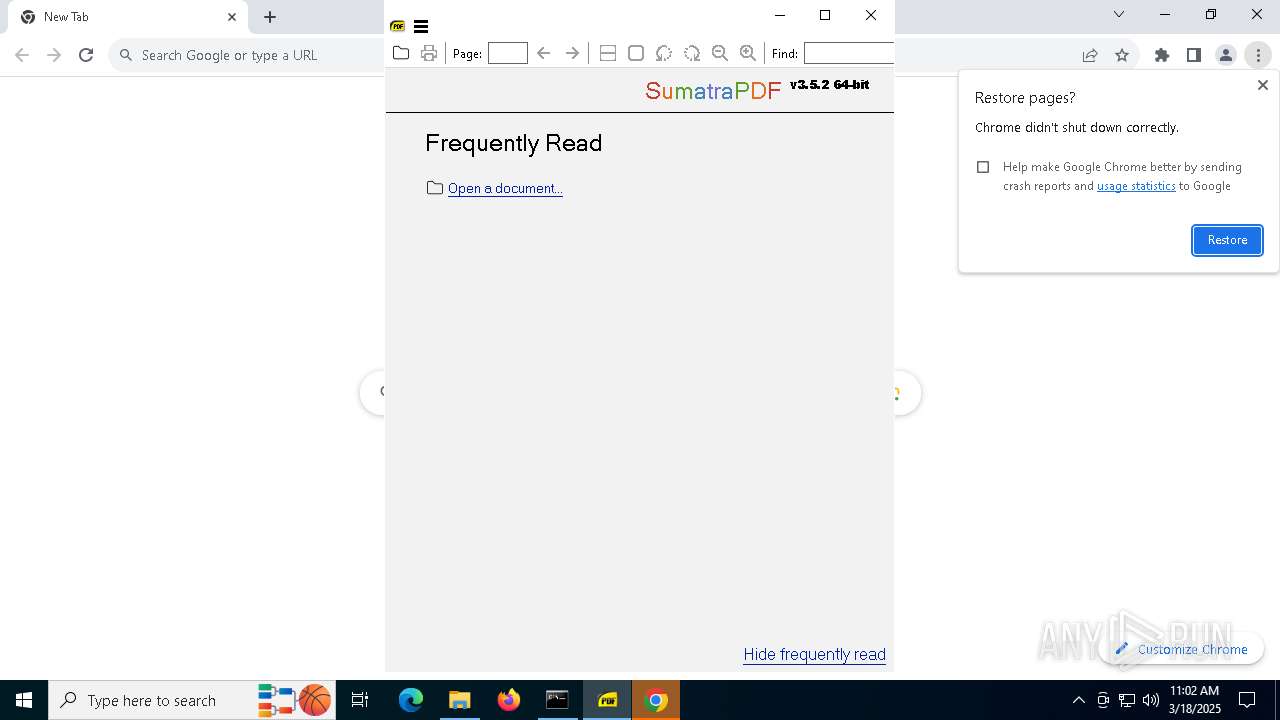
Task: Open the SumatraPDF hamburger menu
Action: click(421, 27)
